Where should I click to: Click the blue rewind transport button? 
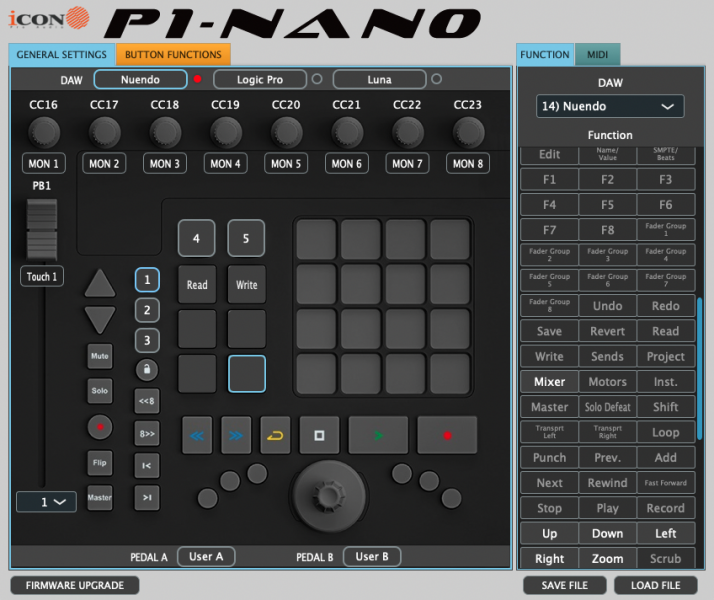[x=197, y=435]
